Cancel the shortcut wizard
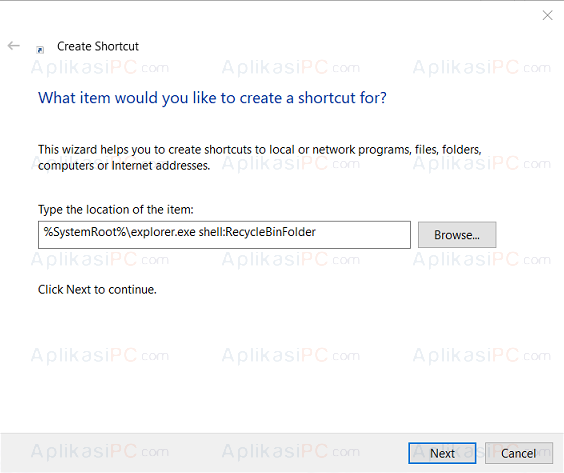The width and height of the screenshot is (564, 473). tap(518, 453)
